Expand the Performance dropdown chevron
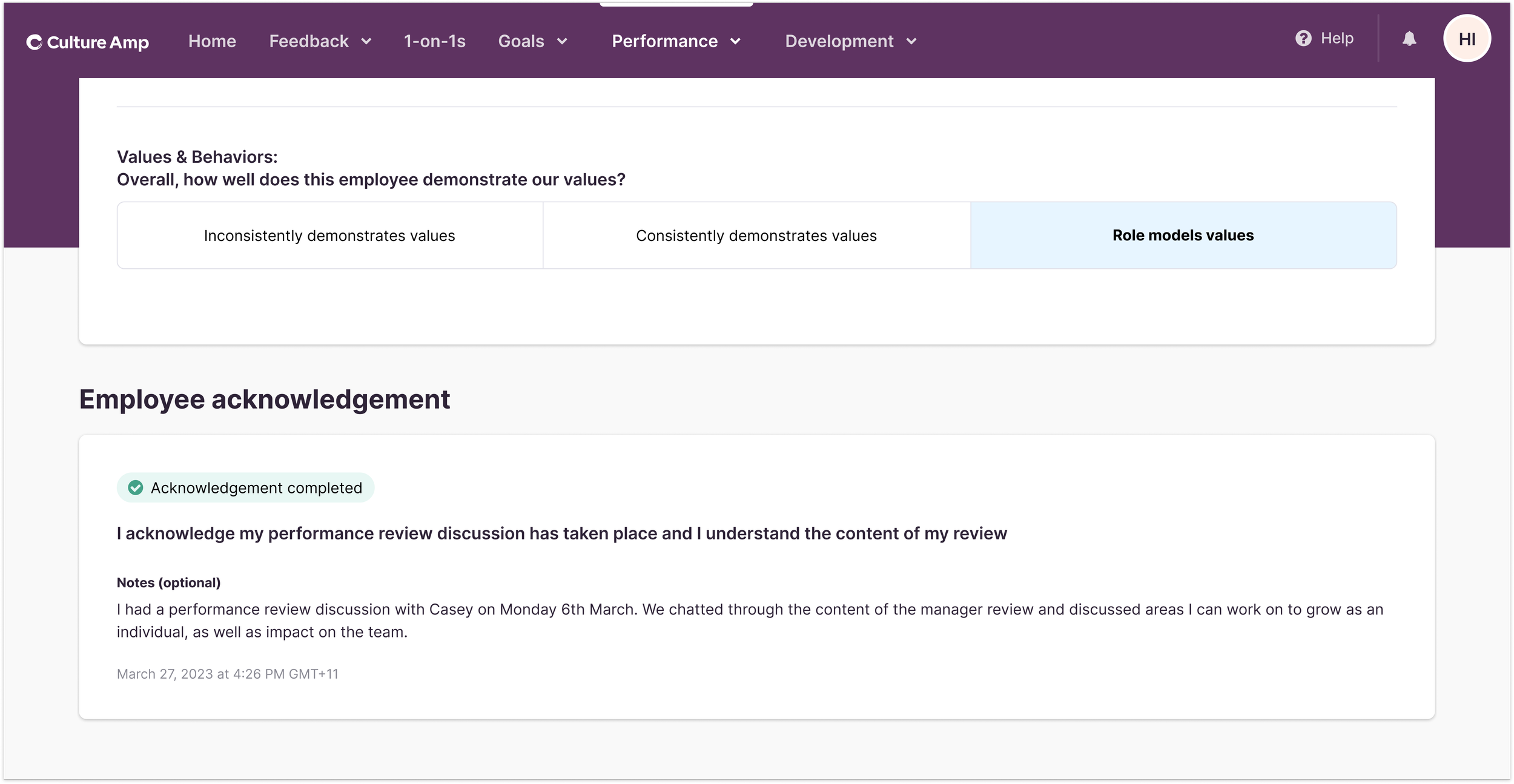The height and width of the screenshot is (784, 1514). tap(735, 41)
